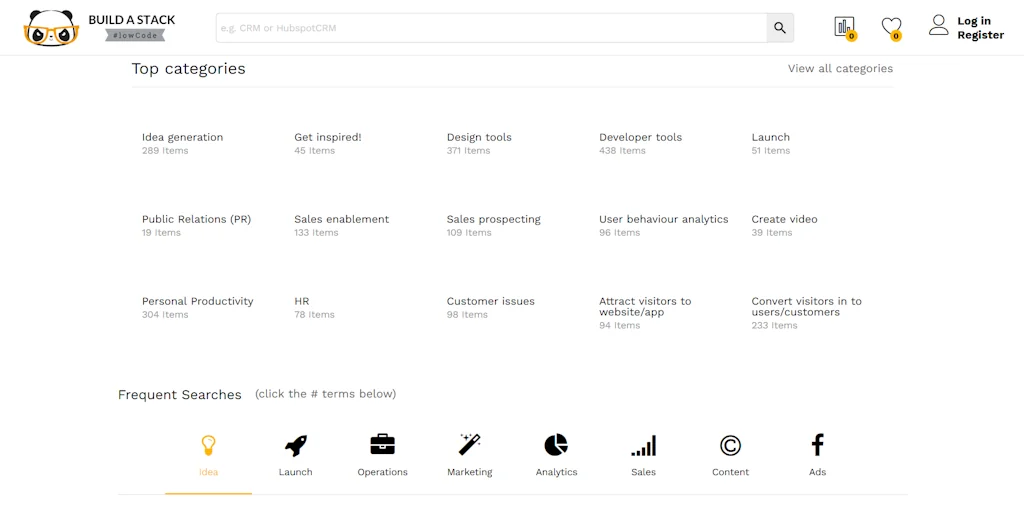This screenshot has height=506, width=1024.
Task: Select the Marketing magic wand icon
Action: pos(470,444)
